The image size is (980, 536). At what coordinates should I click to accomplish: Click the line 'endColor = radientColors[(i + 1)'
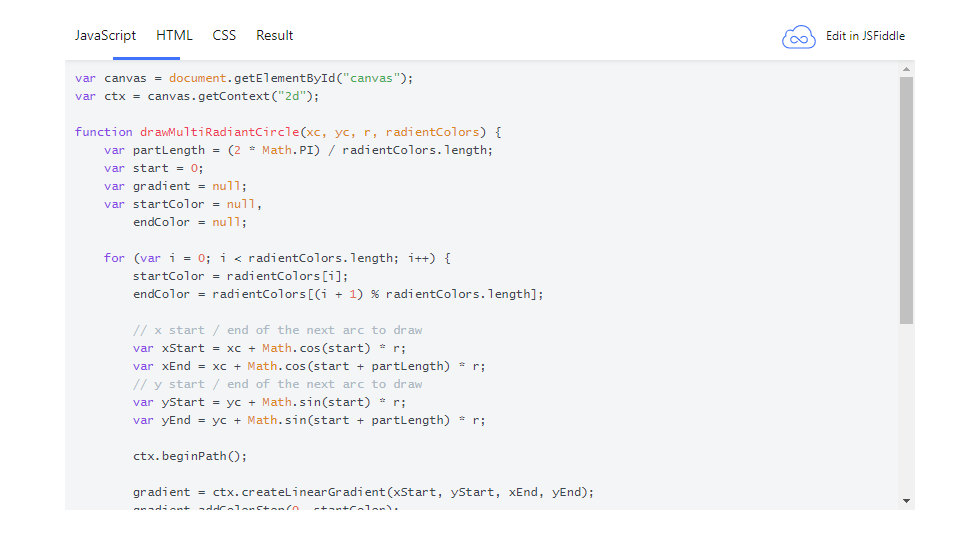coord(338,294)
